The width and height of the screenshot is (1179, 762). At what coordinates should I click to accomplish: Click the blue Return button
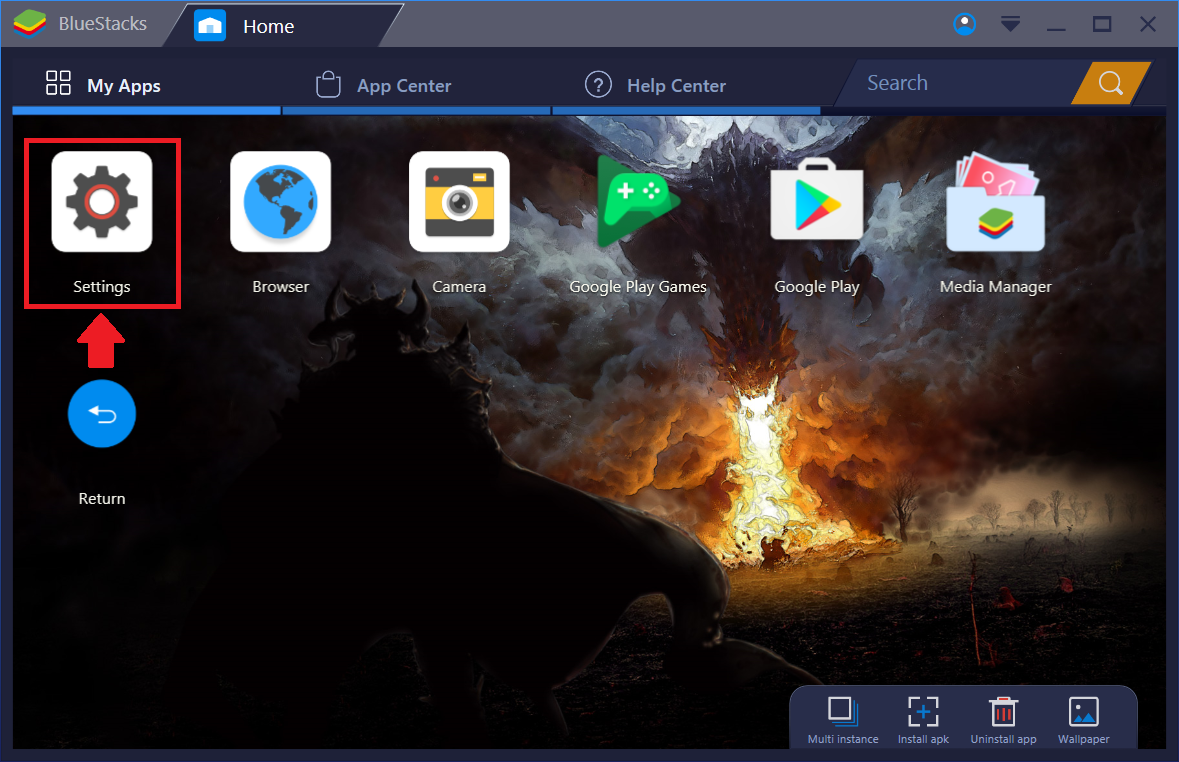click(x=102, y=414)
